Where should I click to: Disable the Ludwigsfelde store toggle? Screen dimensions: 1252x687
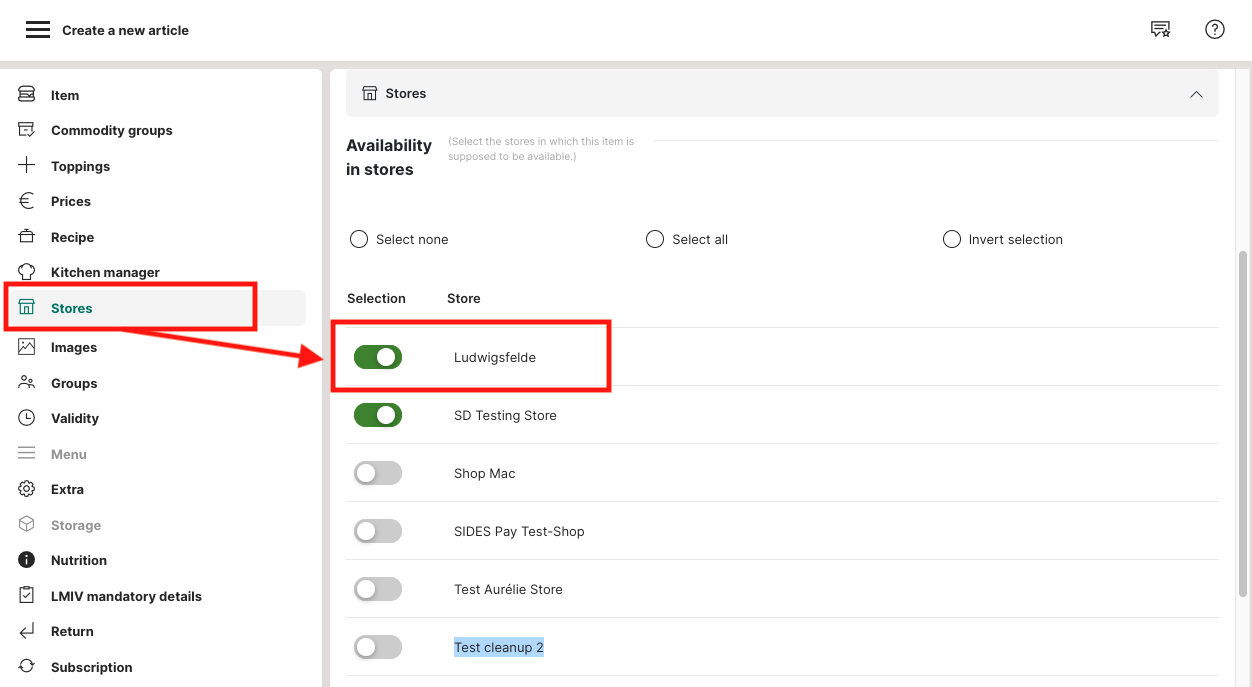[378, 357]
